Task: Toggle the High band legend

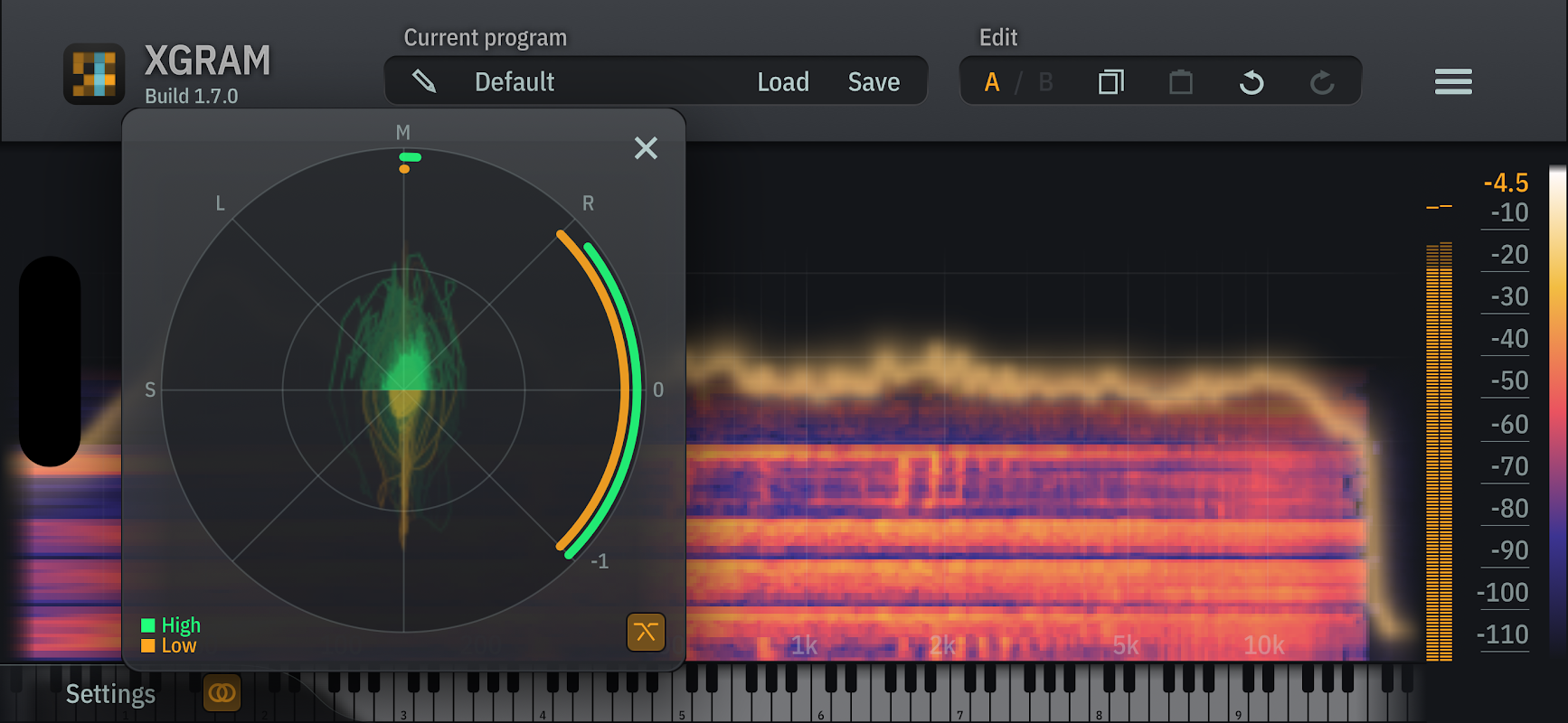Action: 171,625
